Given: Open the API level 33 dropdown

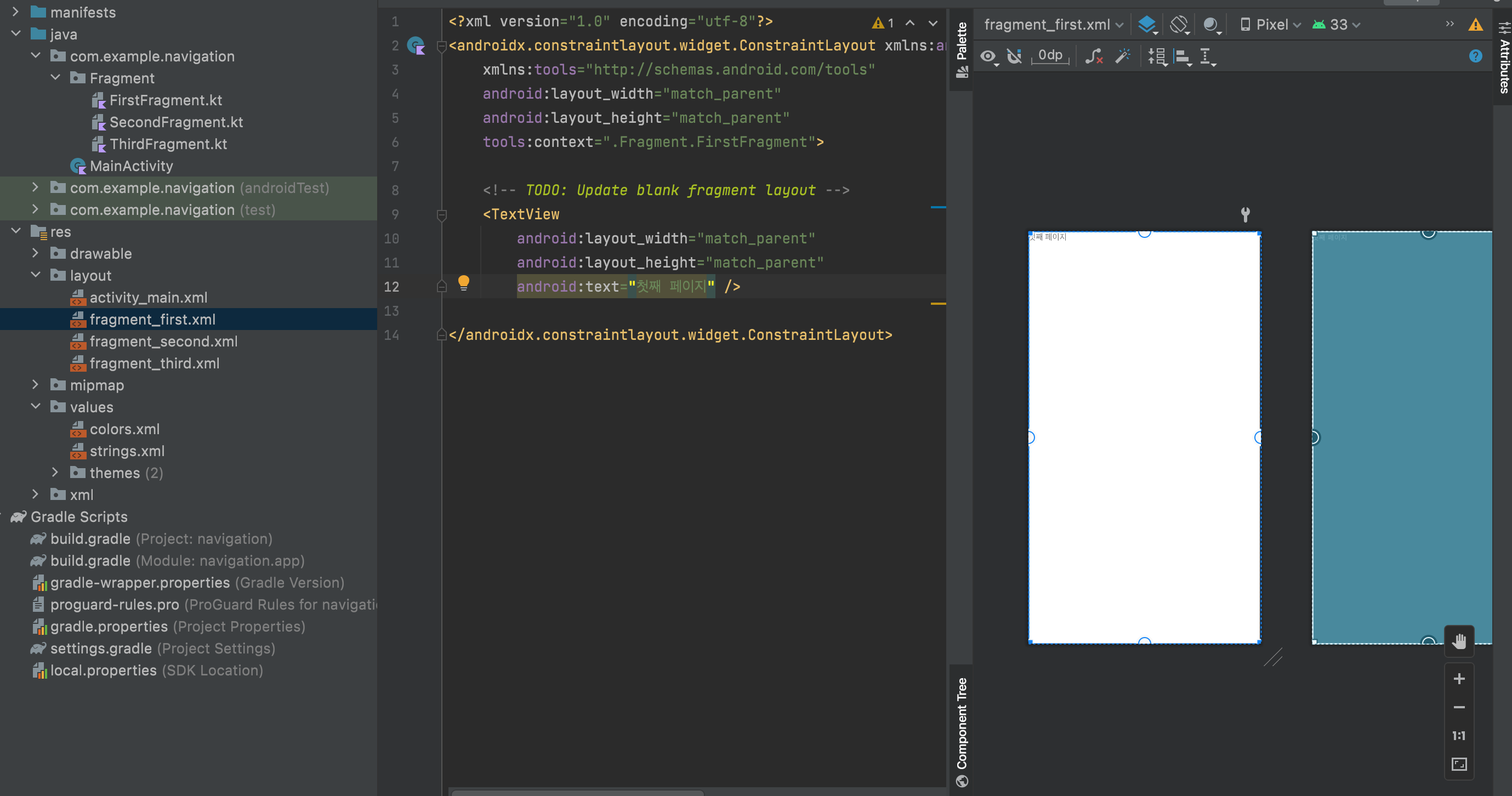Looking at the screenshot, I should click(x=1338, y=25).
